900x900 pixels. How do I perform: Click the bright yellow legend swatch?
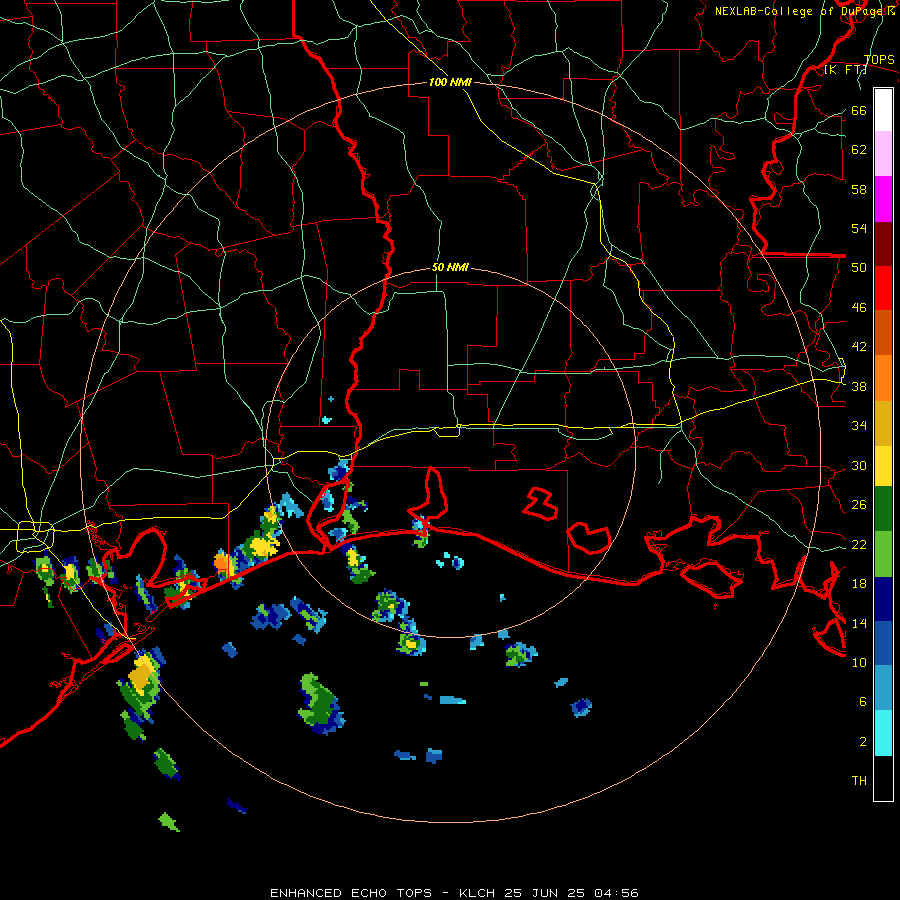coord(883,466)
